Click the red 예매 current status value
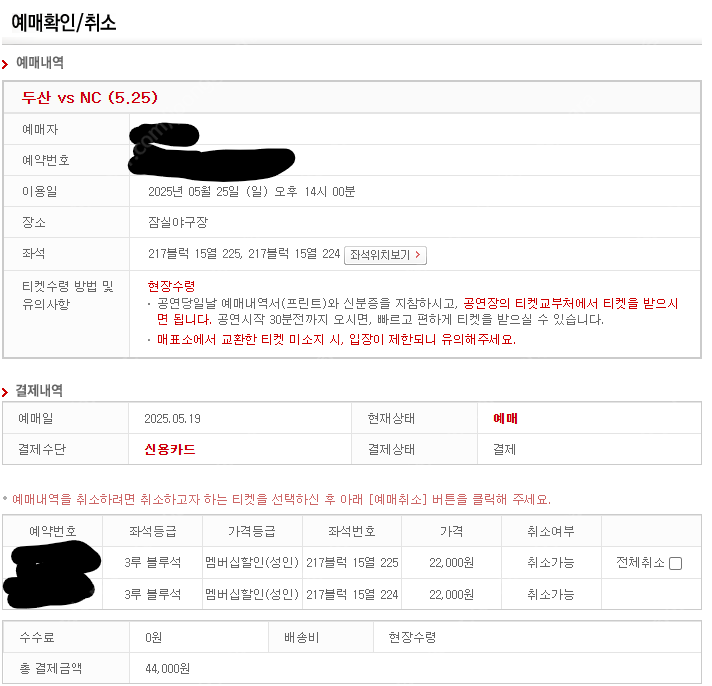 (505, 418)
